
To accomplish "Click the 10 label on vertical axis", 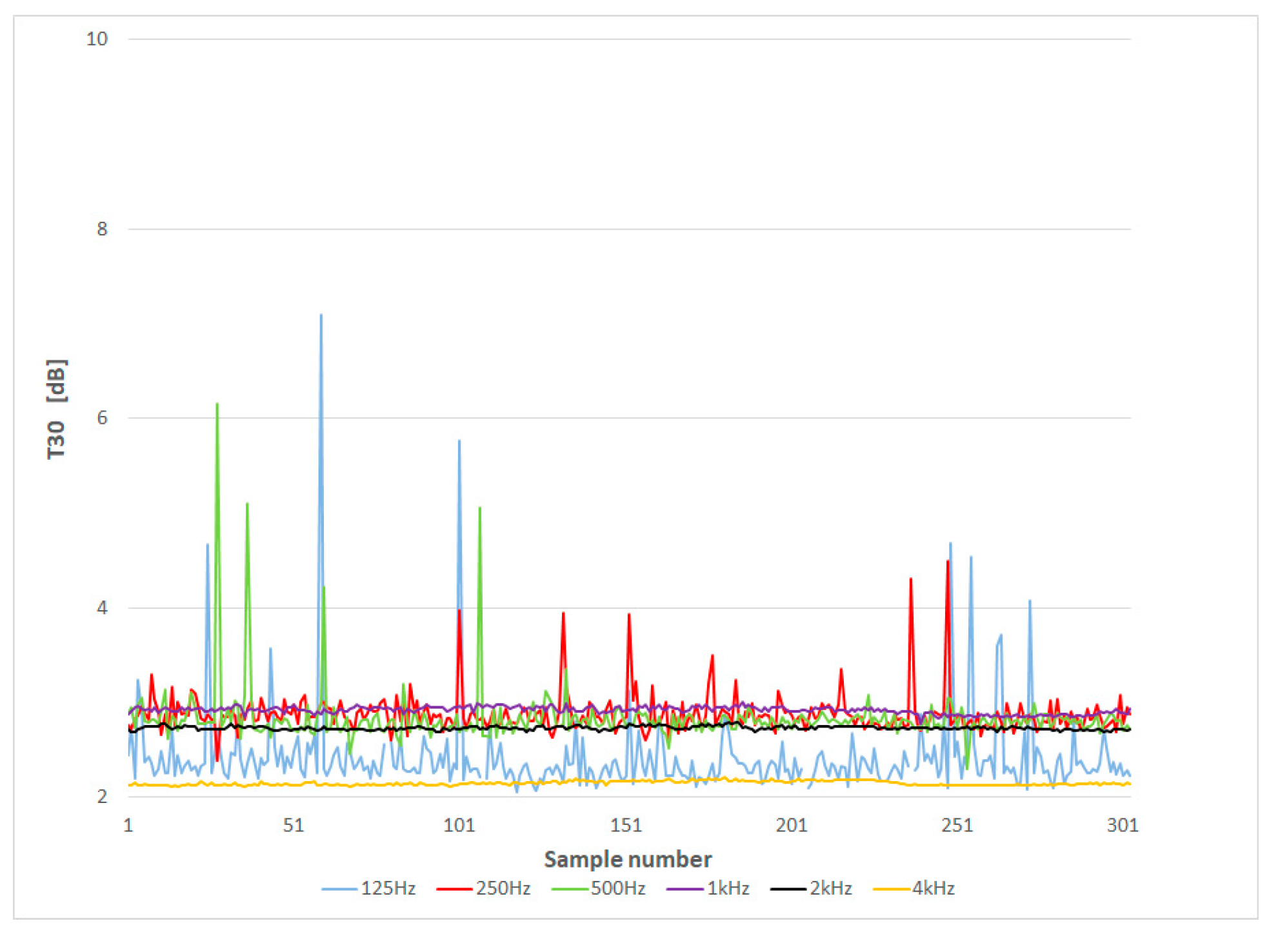I will [x=97, y=39].
